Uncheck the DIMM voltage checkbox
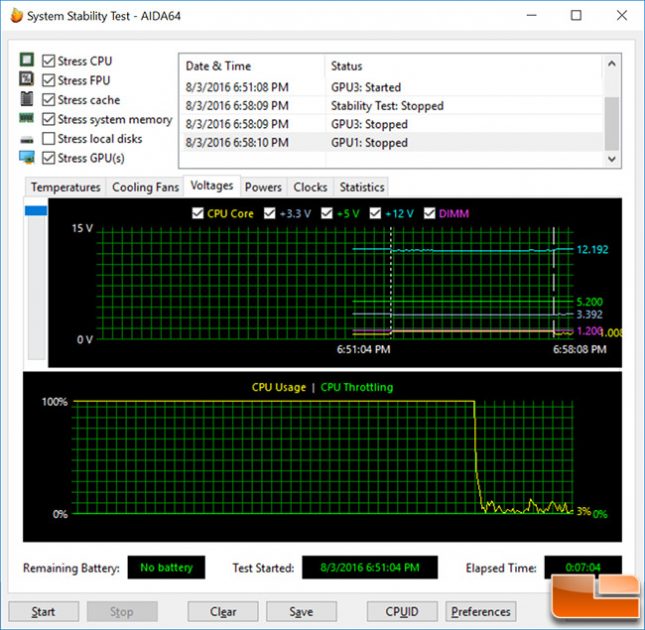645x630 pixels. tap(429, 213)
